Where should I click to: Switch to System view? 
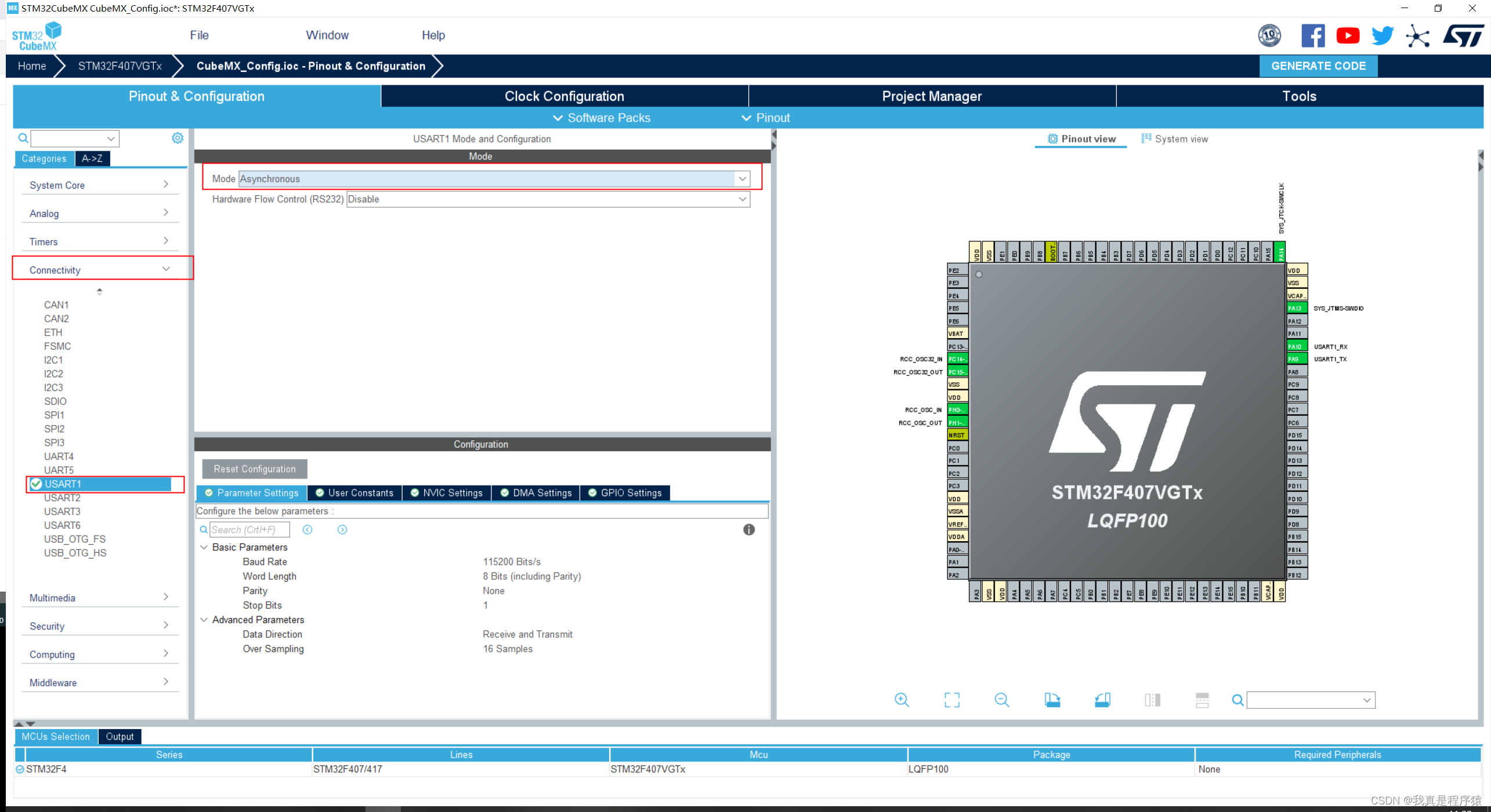(x=1174, y=139)
